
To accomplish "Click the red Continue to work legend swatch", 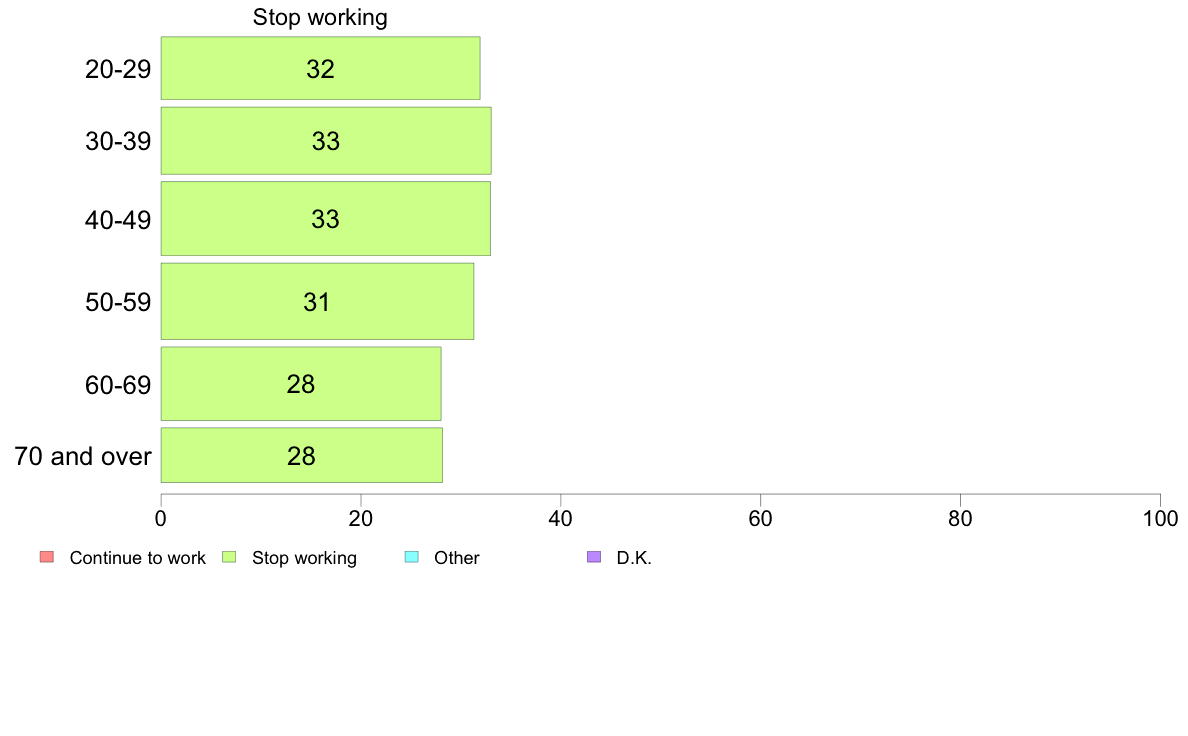I will (47, 557).
